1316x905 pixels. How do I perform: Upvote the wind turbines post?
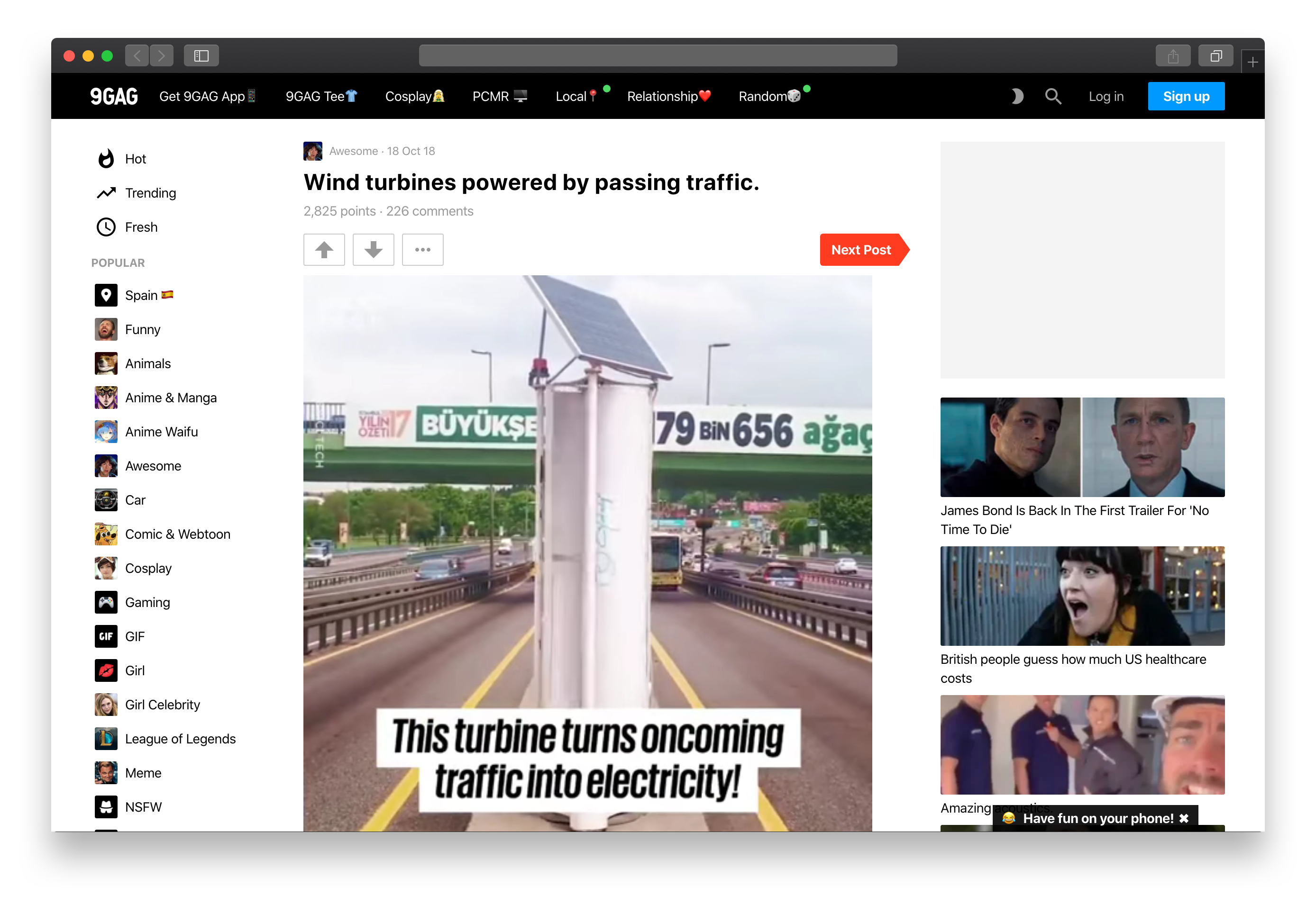[x=324, y=250]
